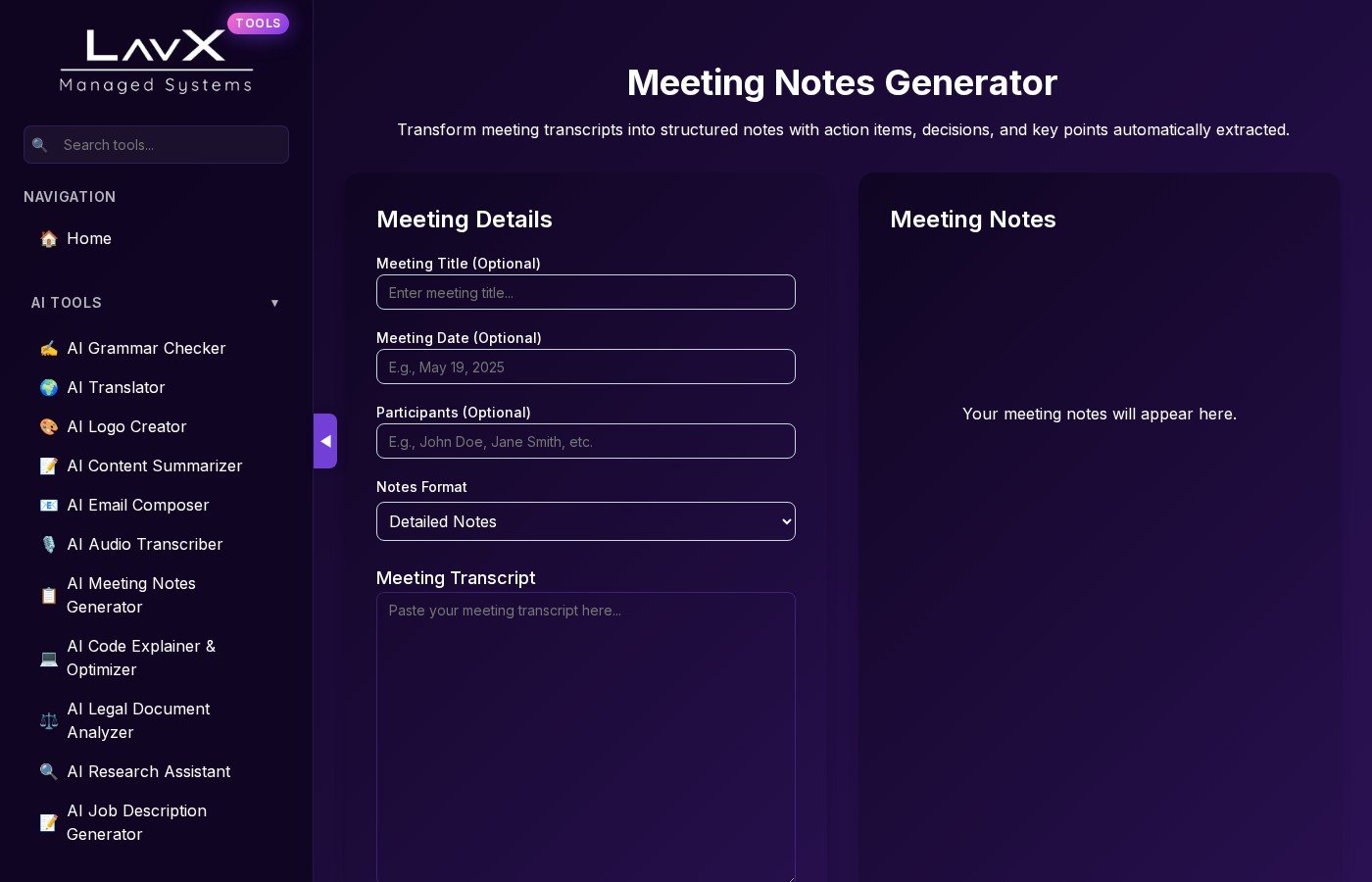Viewport: 1372px width, 882px height.
Task: Click the Home house icon
Action: pyautogui.click(x=48, y=239)
